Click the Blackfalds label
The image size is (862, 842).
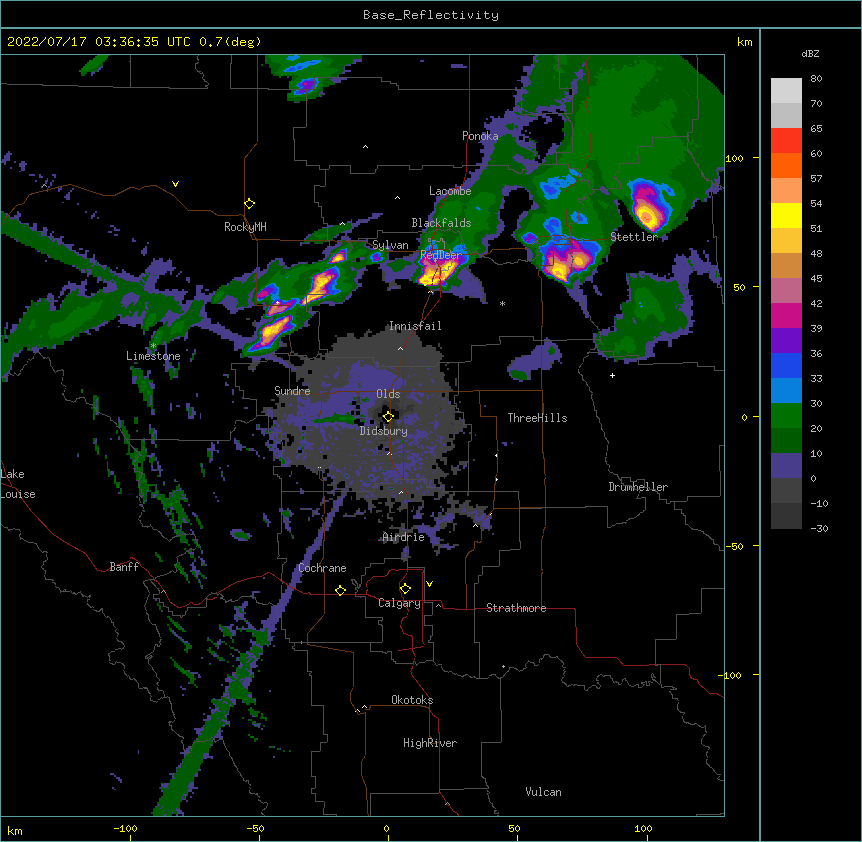pos(441,223)
